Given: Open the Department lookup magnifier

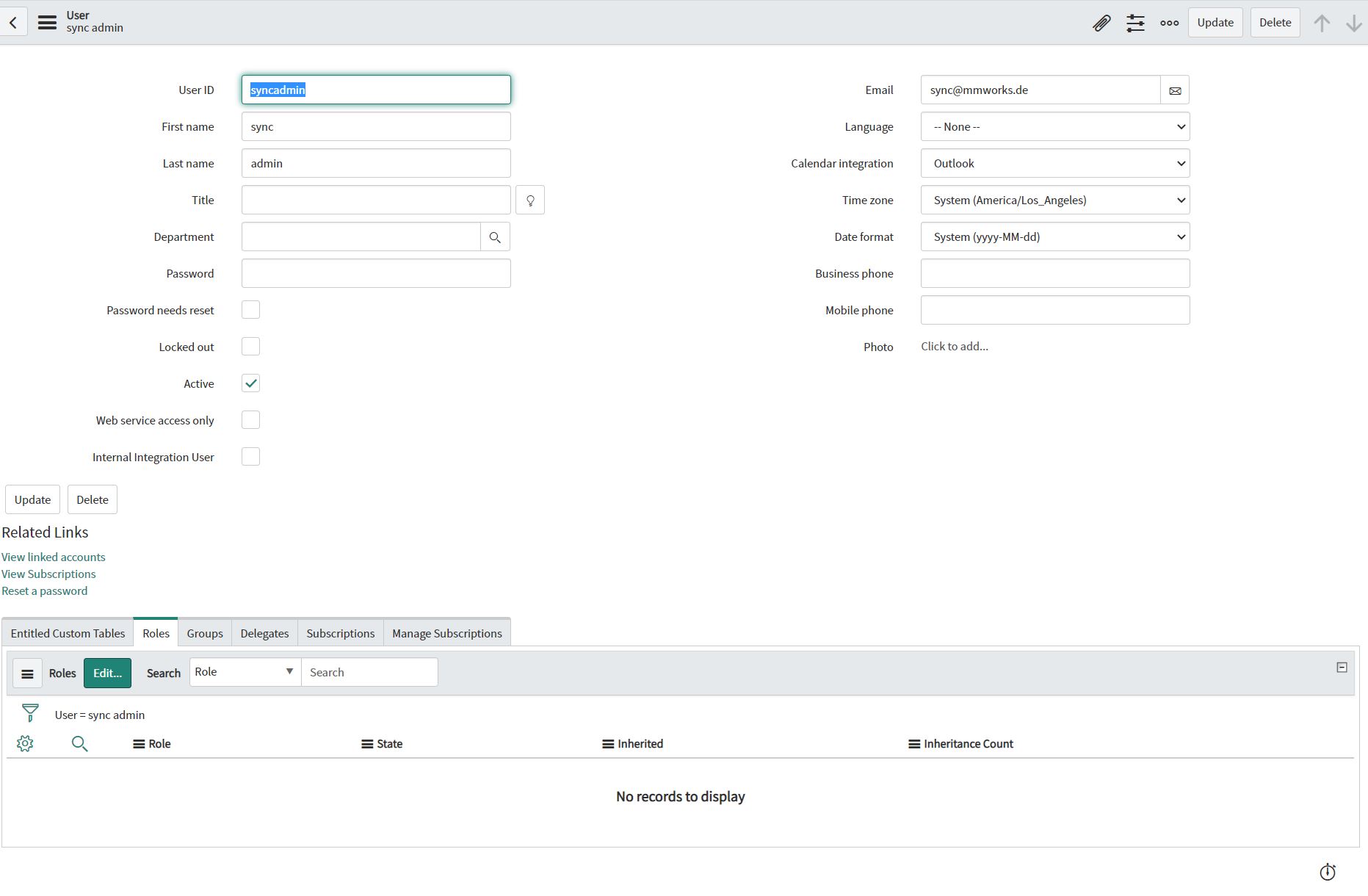Looking at the screenshot, I should point(495,236).
